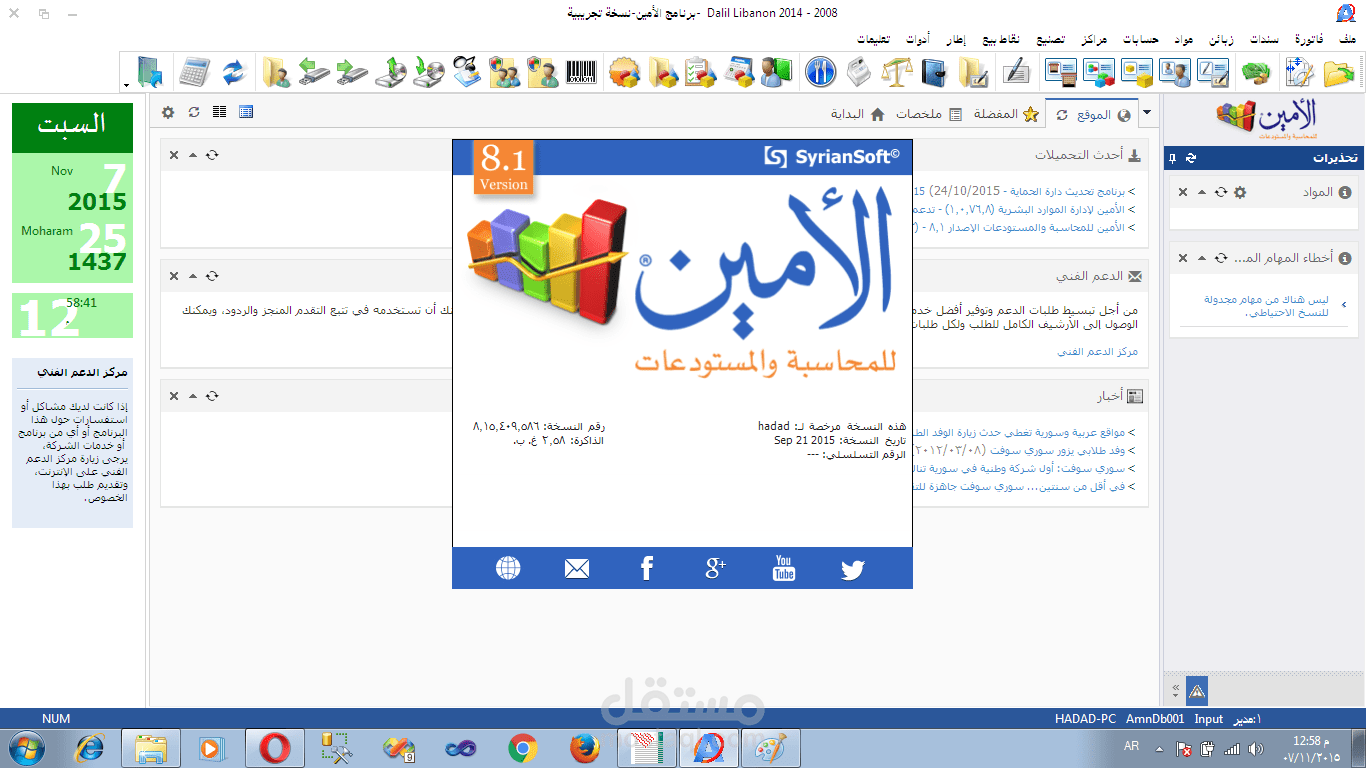This screenshot has height=768, width=1366.
Task: Click the folder with user toolbar icon
Action: tap(277, 72)
